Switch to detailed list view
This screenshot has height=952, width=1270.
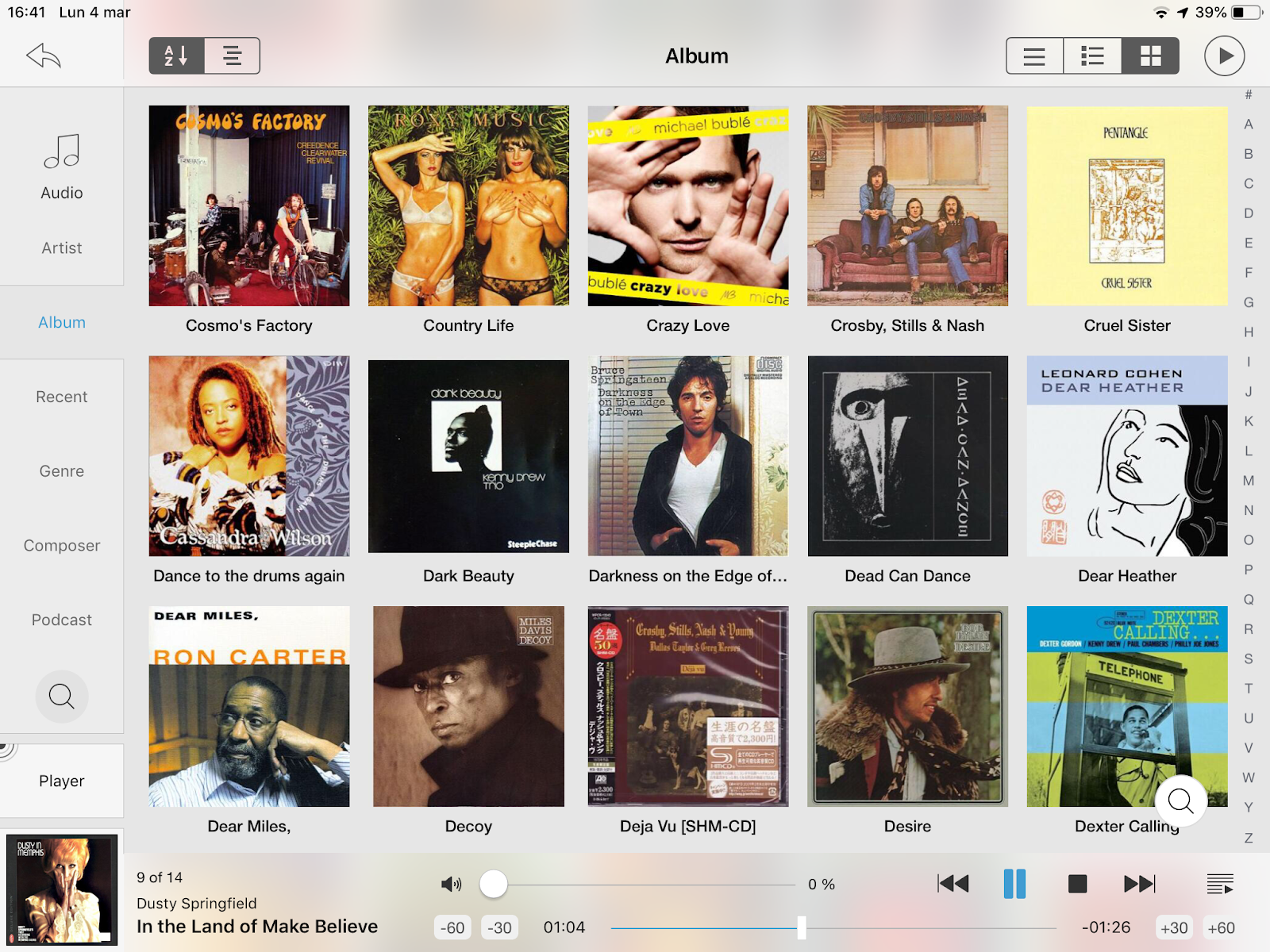tap(1092, 56)
